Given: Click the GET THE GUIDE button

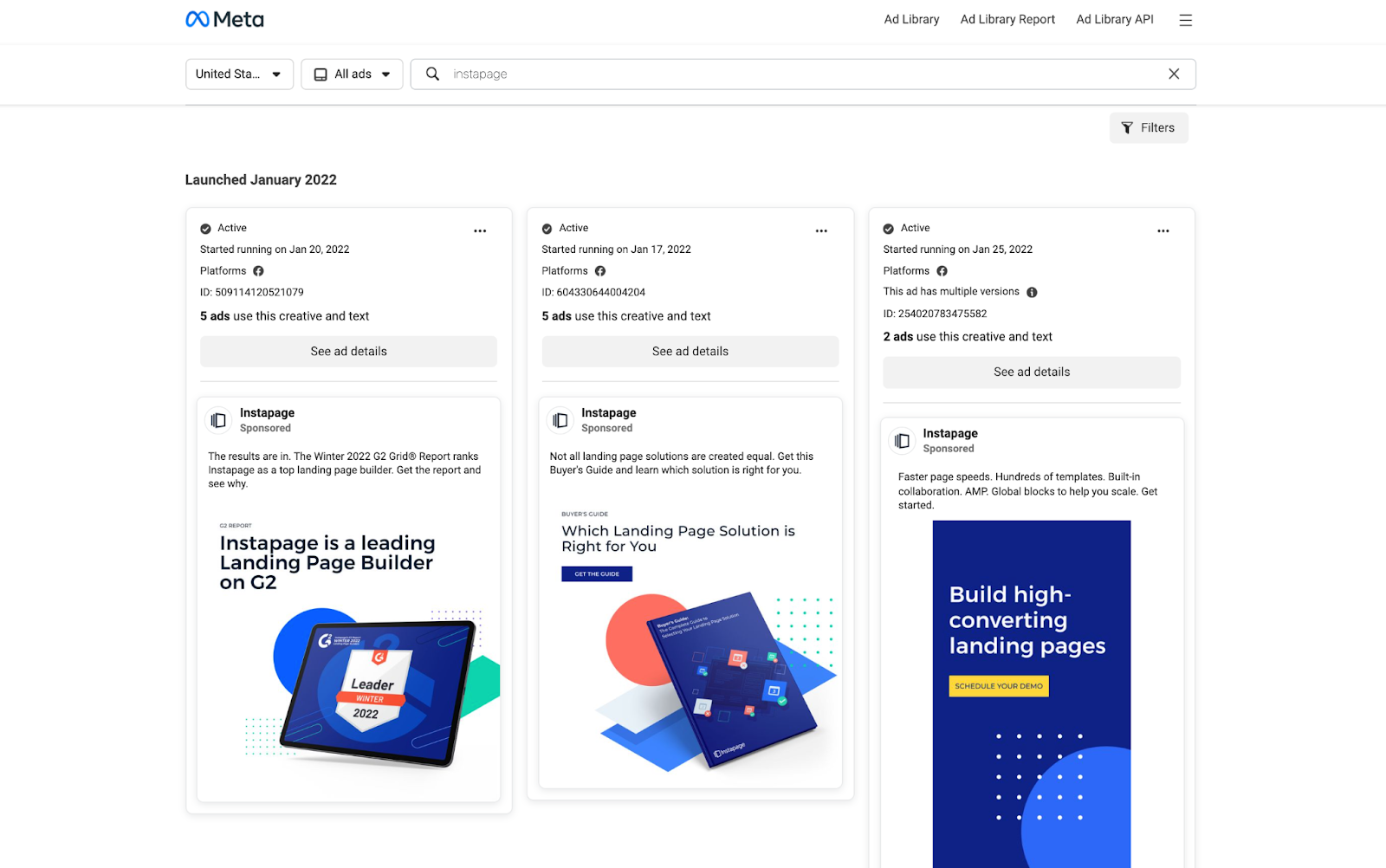Looking at the screenshot, I should point(597,574).
